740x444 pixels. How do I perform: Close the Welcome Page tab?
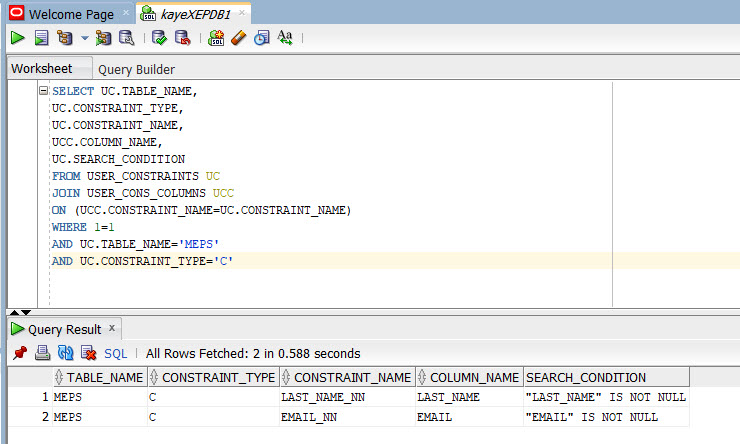click(126, 13)
